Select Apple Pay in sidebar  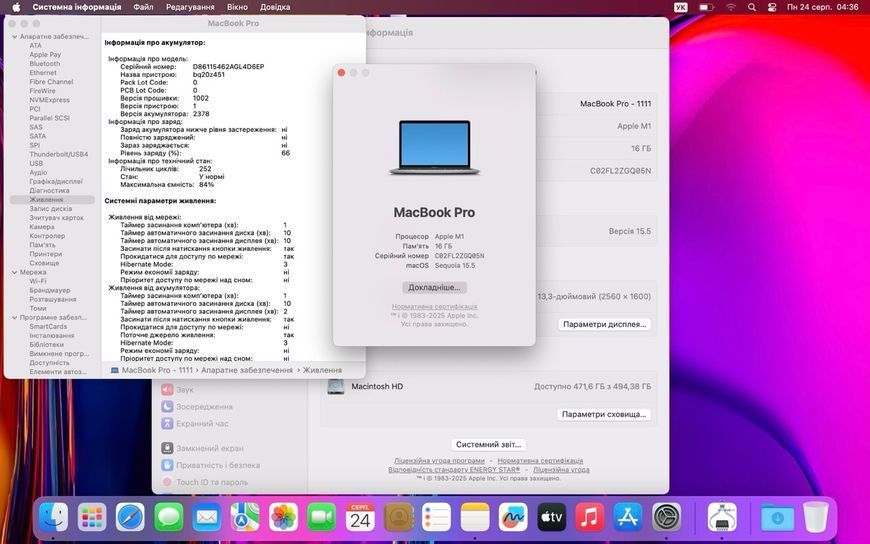tap(45, 55)
